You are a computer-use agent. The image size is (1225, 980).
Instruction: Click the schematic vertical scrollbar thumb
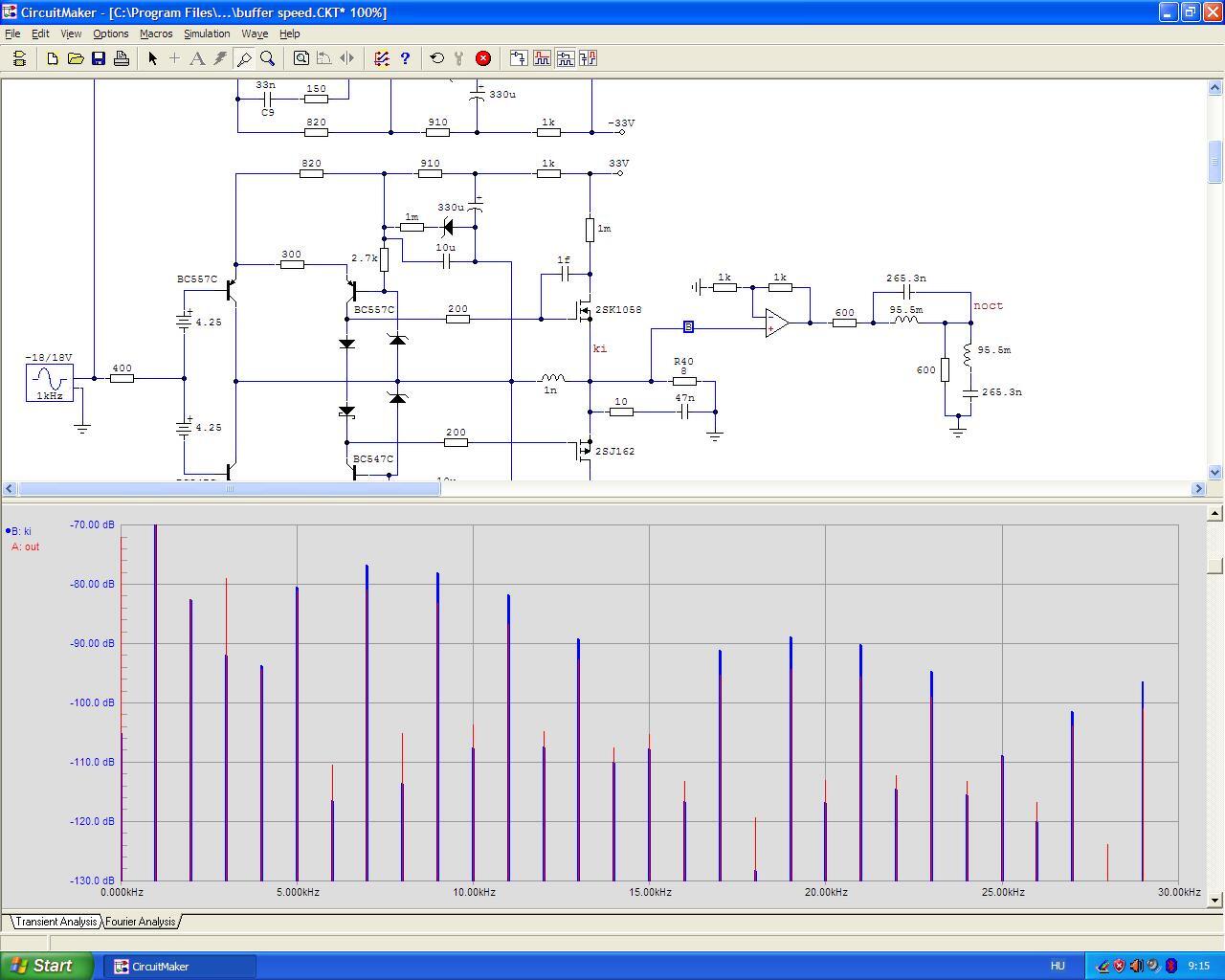tap(1215, 162)
